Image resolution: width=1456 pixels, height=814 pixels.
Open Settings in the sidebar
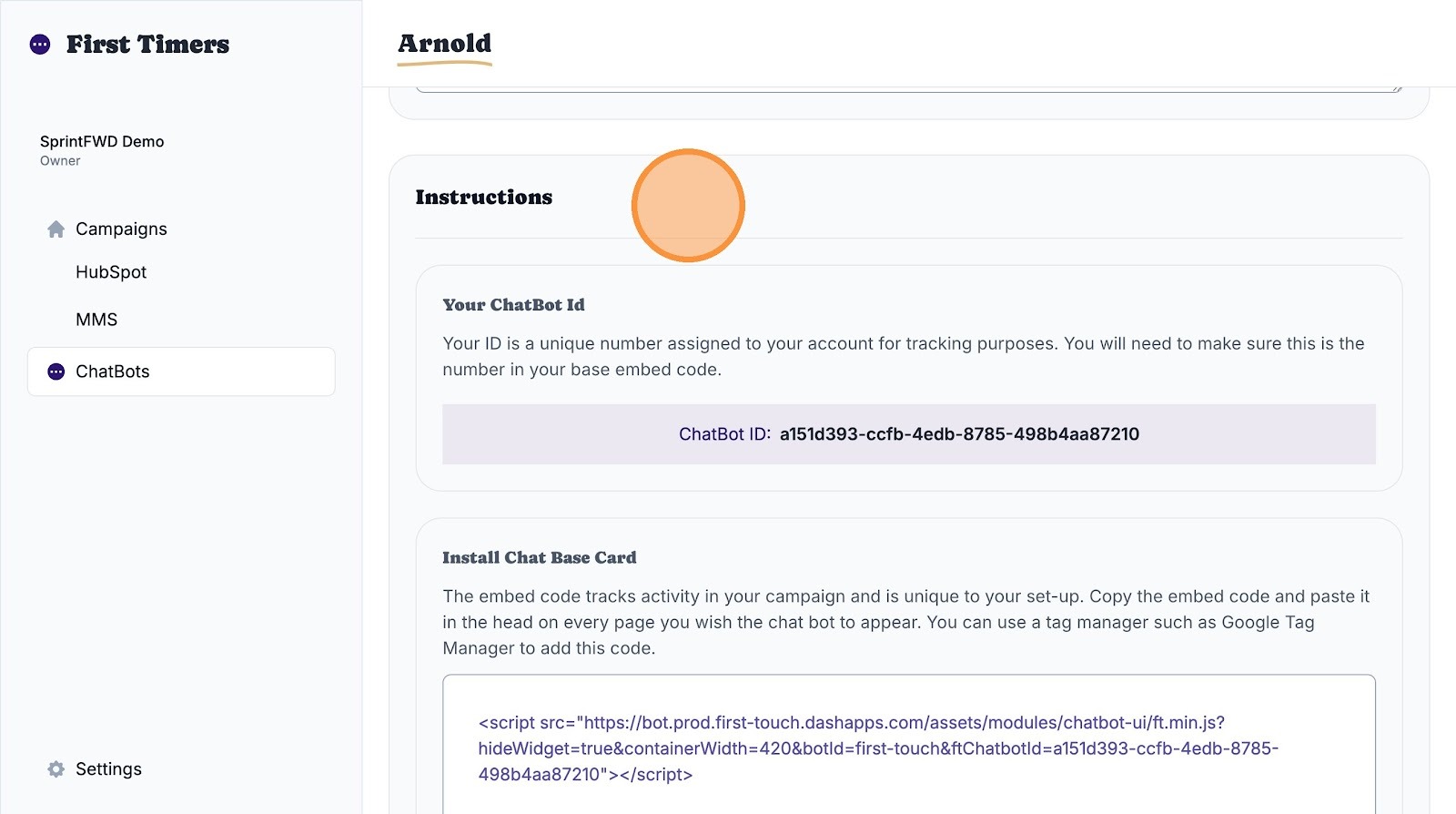[x=108, y=769]
